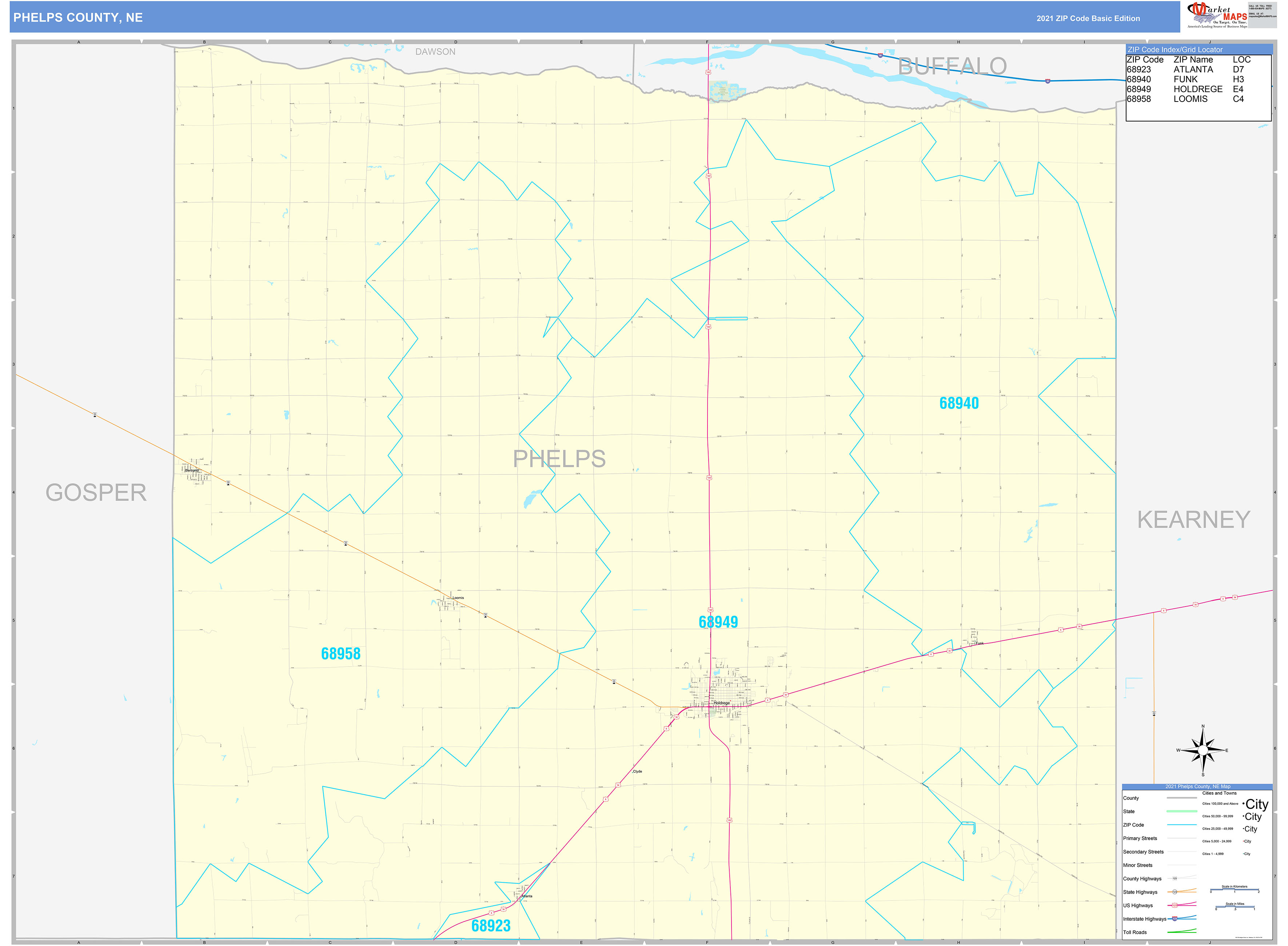
Task: Click the Minor Streets line sample in legend
Action: [x=1181, y=865]
